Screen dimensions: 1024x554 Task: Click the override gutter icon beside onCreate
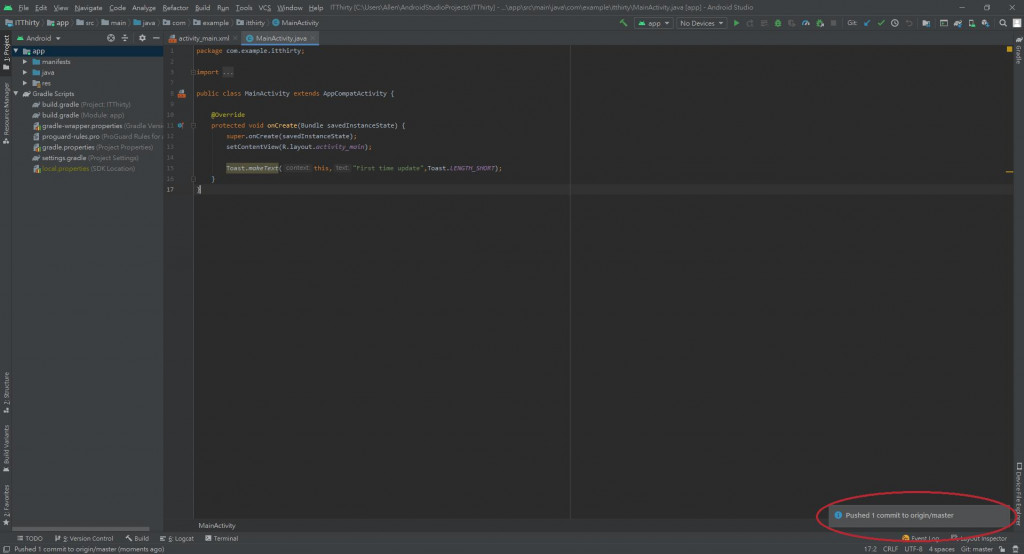[181, 125]
